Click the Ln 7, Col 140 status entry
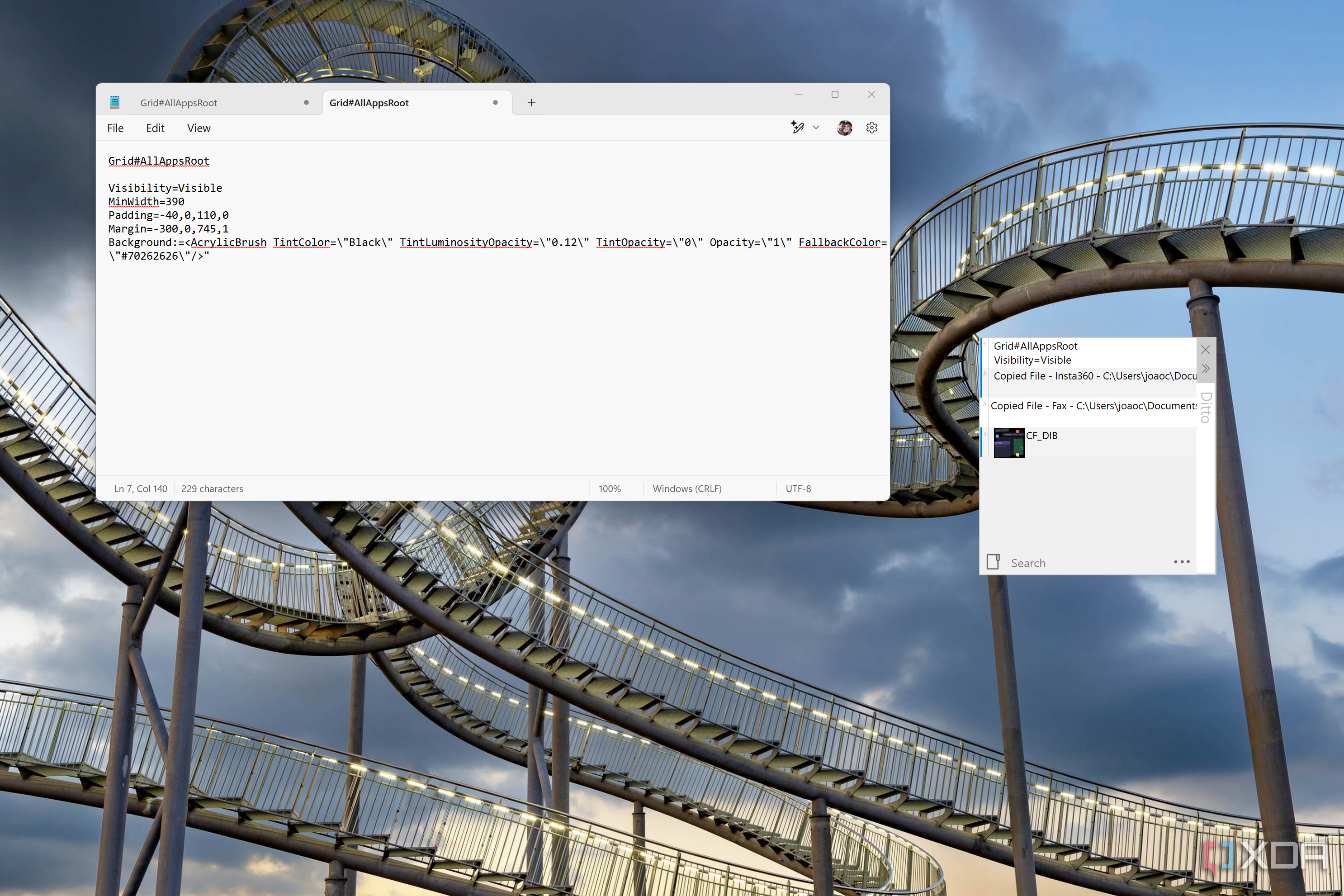Viewport: 1344px width, 896px height. pyautogui.click(x=141, y=488)
